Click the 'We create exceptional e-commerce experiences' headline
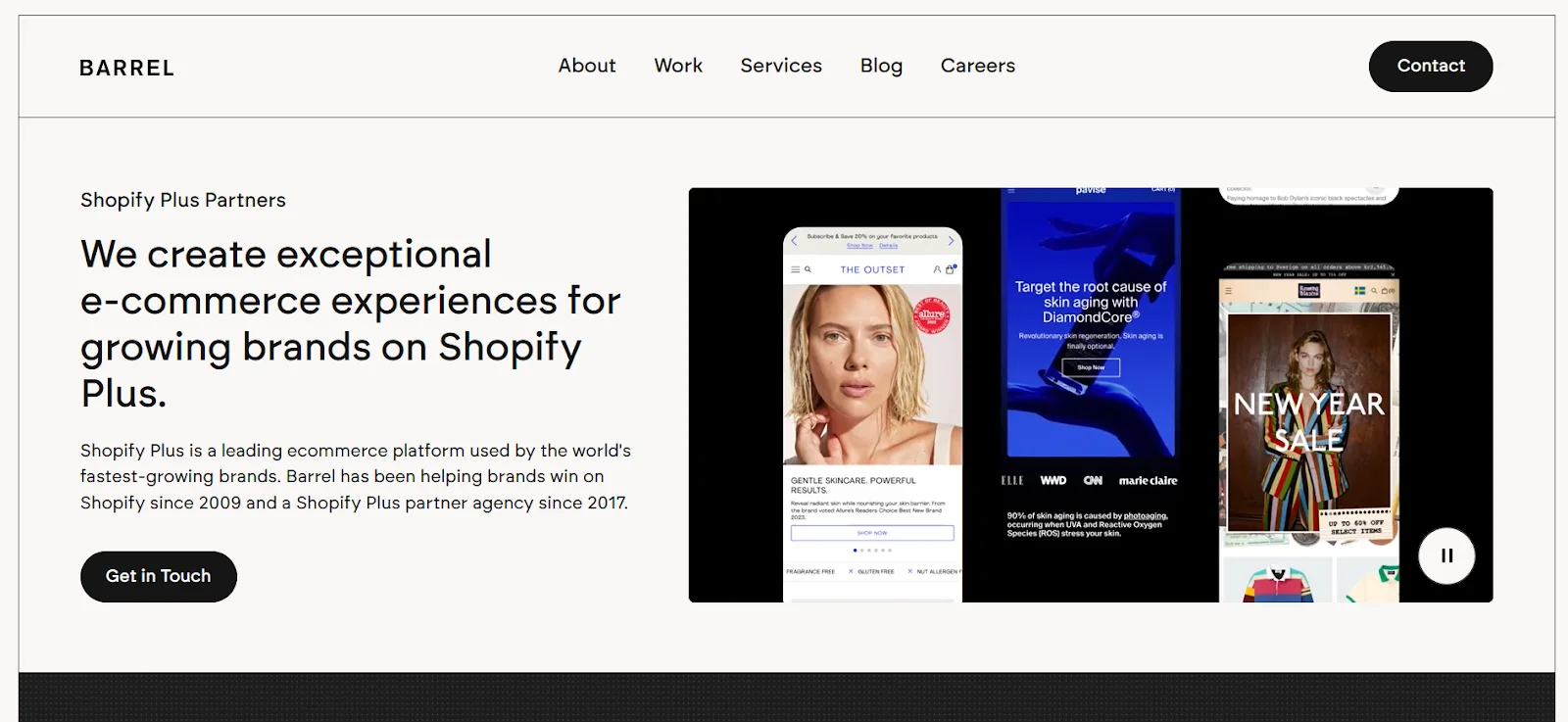Viewport: 1568px width, 722px height. 351,323
